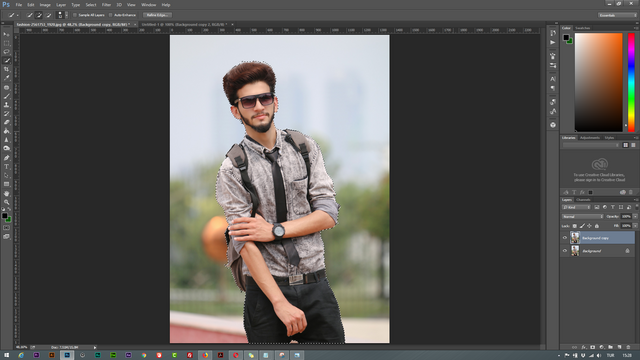
Task: Switch to the Channels tab
Action: (x=583, y=200)
